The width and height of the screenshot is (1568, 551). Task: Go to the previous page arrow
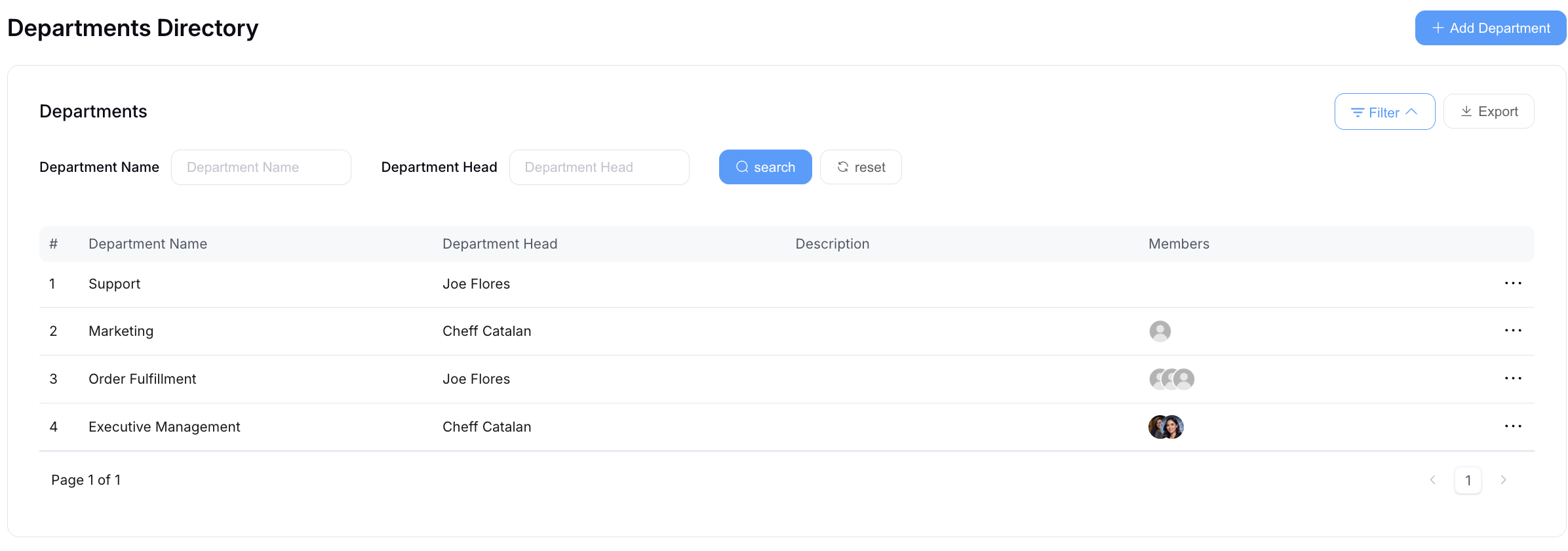[x=1432, y=480]
